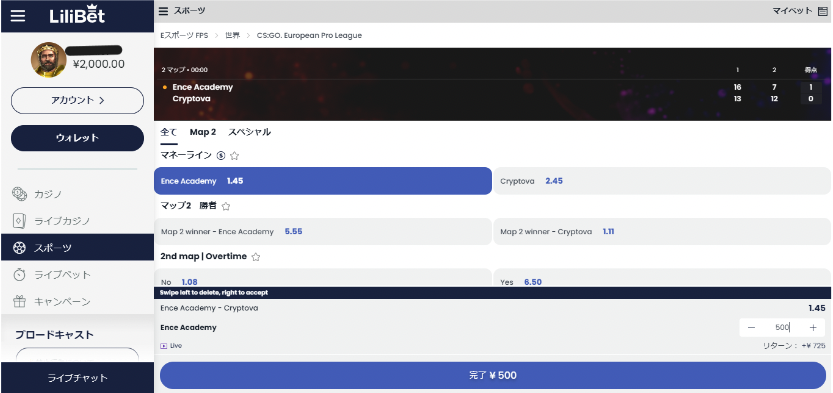Open the アカウント account button
Screen dimensions: 833x393
point(78,100)
